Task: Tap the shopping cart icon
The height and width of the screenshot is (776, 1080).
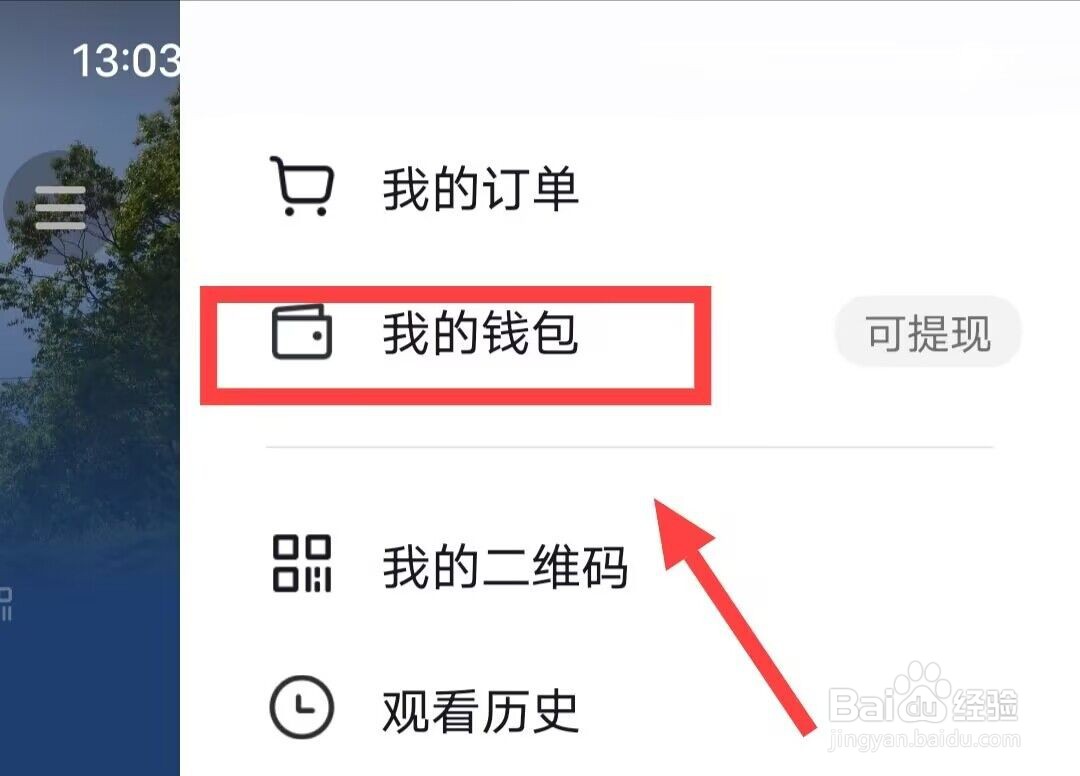Action: (302, 186)
